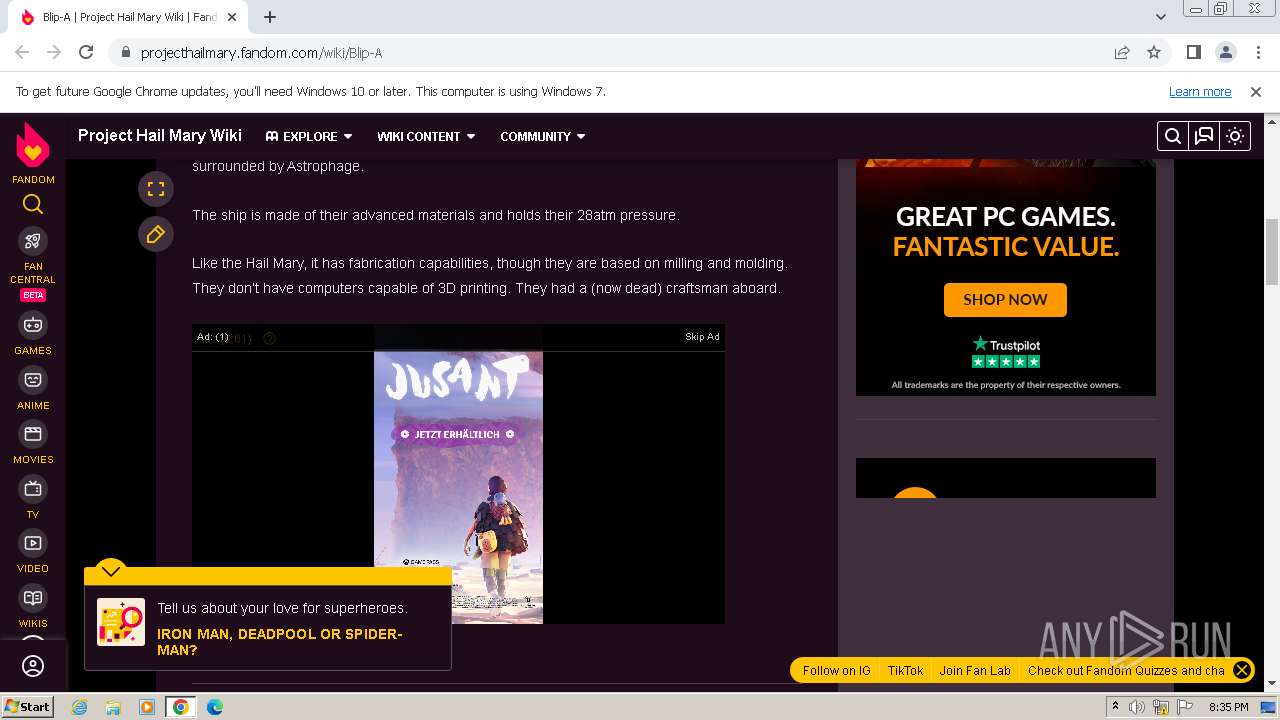Open Internet Explorer from taskbar

pos(79,707)
